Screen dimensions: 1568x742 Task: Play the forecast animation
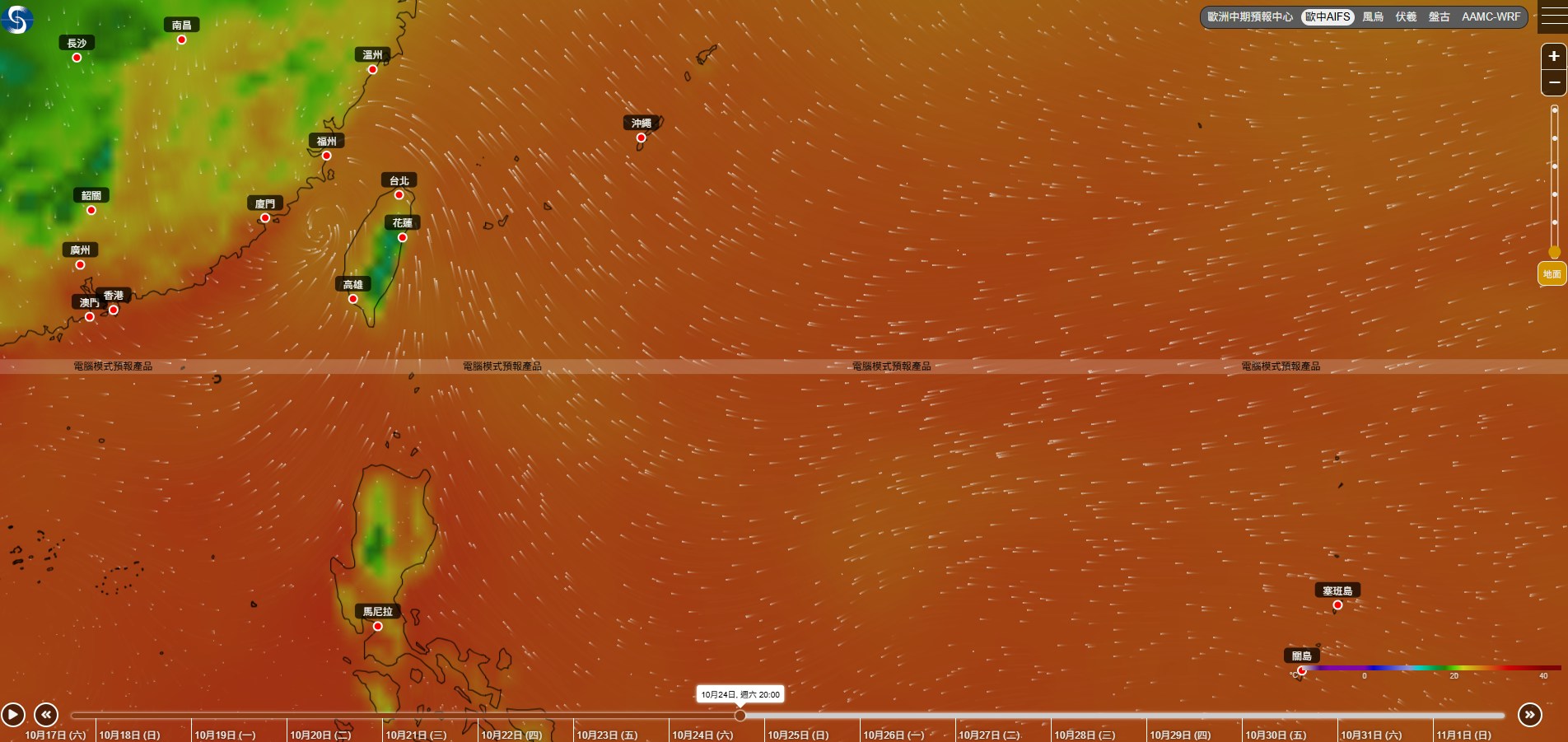12,714
